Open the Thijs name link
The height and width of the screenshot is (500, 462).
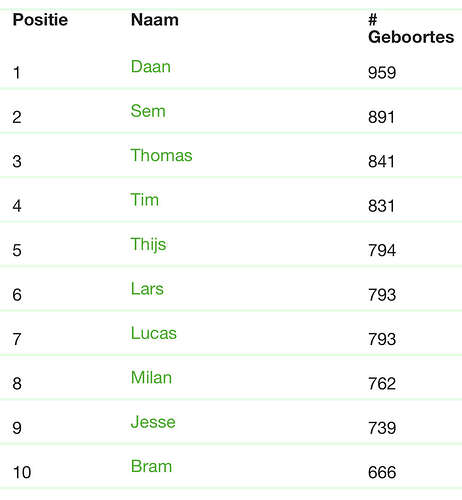point(148,244)
